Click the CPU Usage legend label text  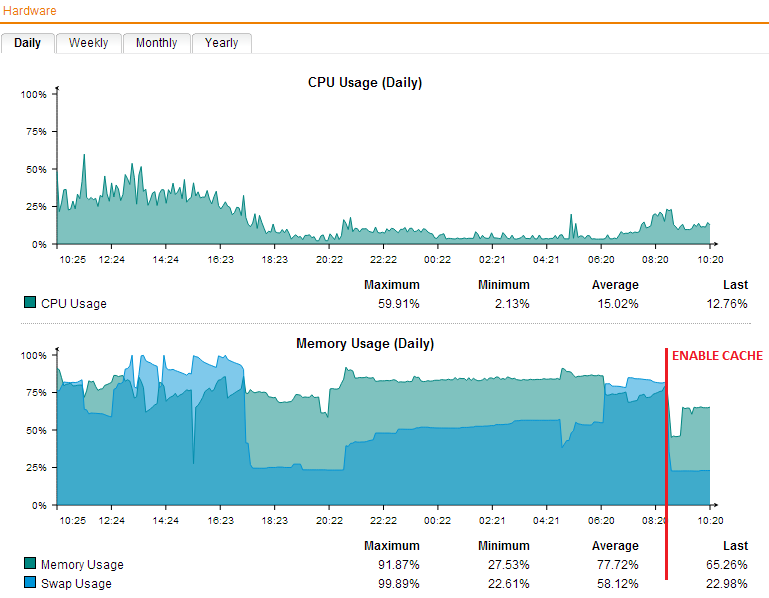[74, 304]
